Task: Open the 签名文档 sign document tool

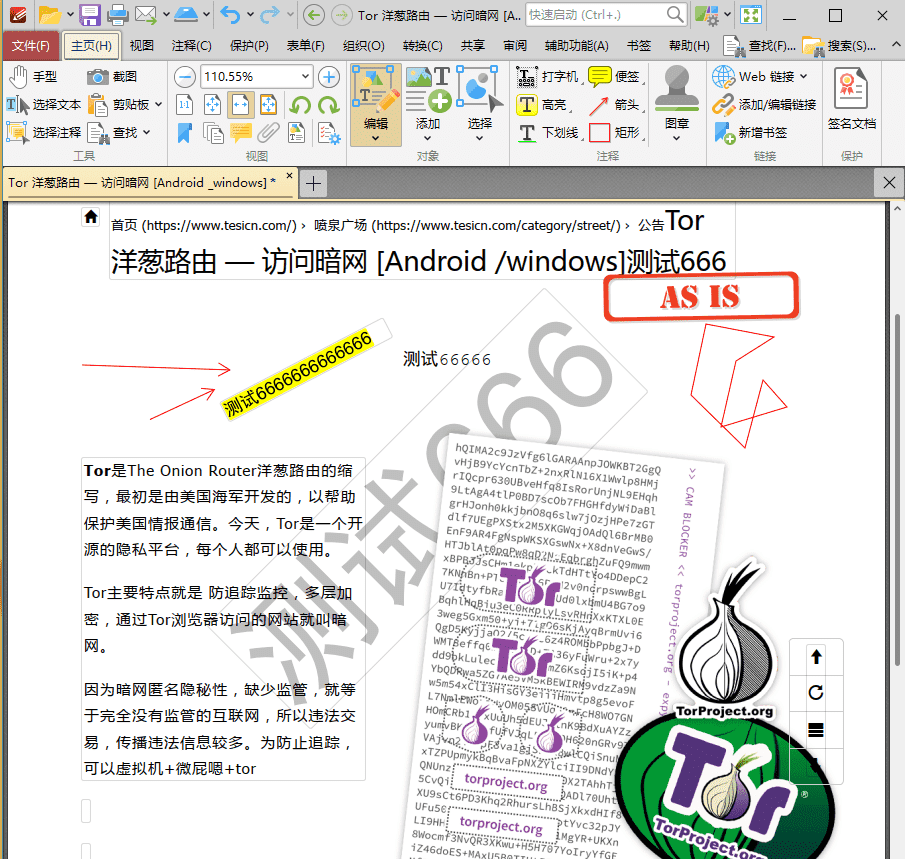Action: [x=852, y=98]
